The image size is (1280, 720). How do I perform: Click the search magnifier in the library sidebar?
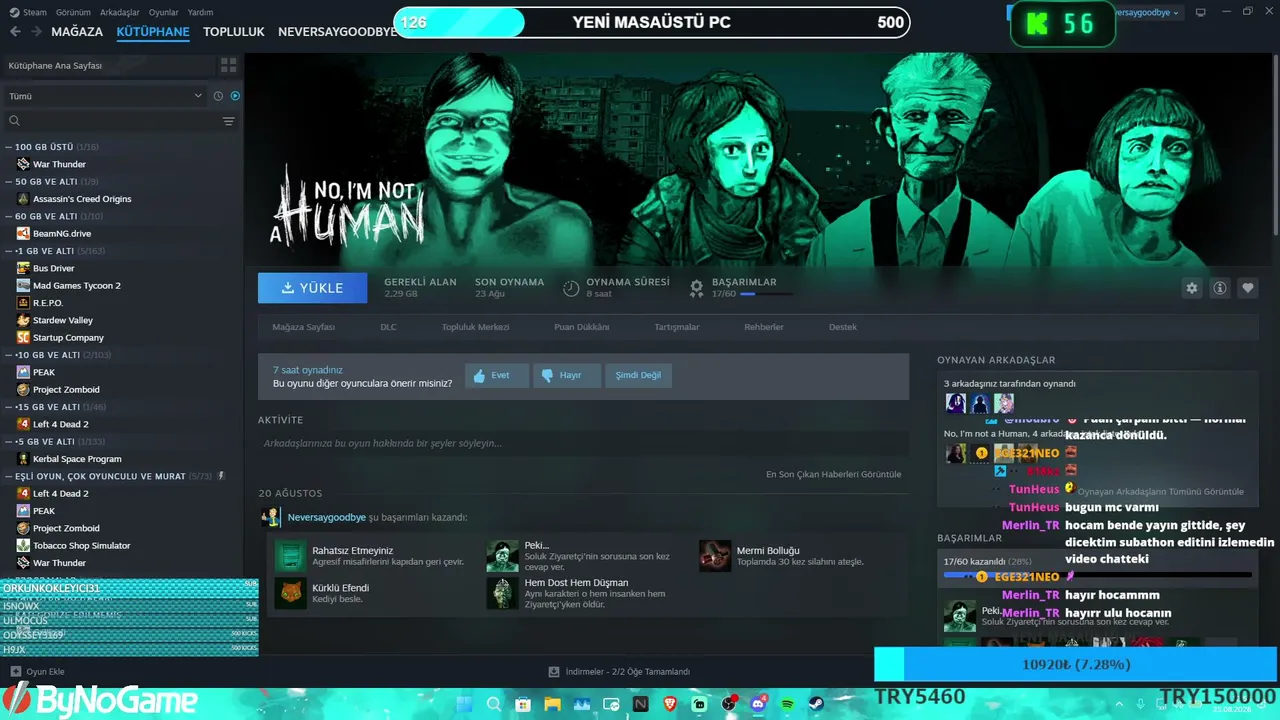(14, 121)
